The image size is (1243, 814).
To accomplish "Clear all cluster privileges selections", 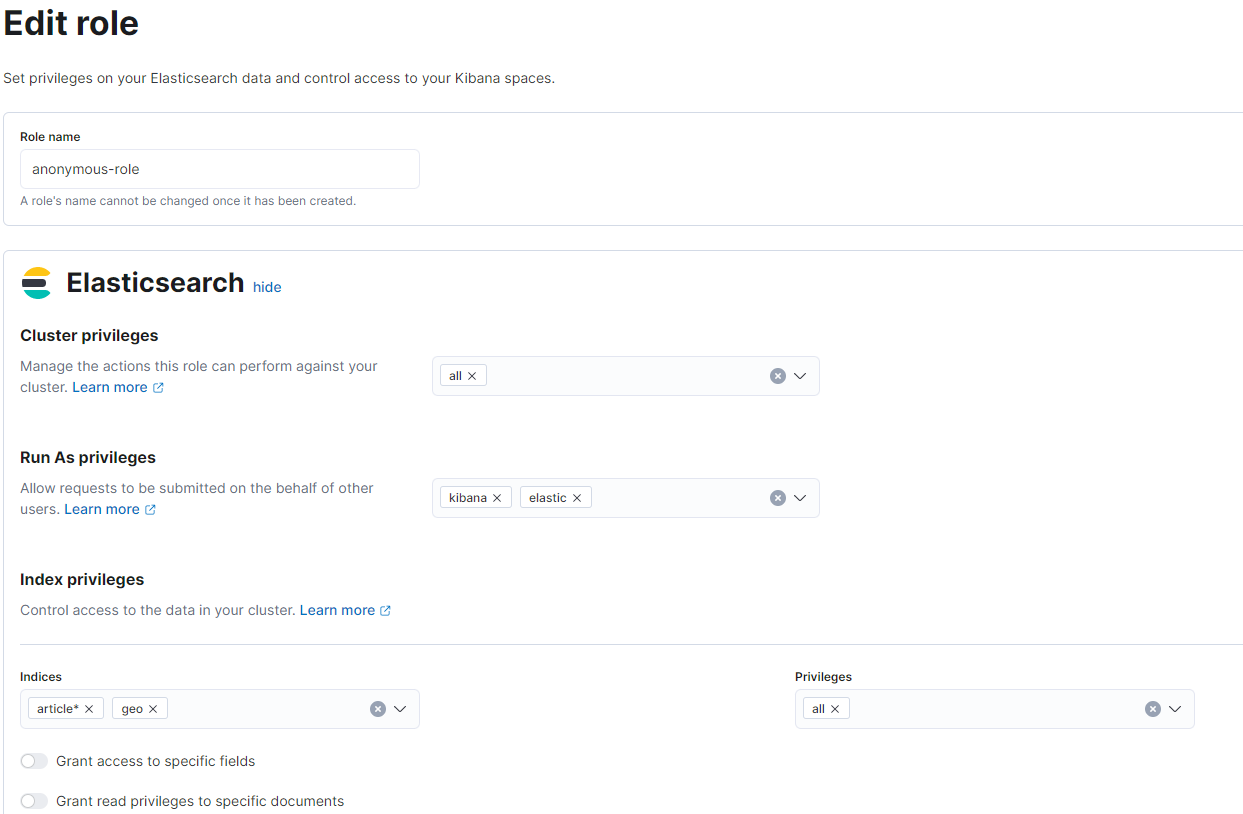I will [x=778, y=376].
